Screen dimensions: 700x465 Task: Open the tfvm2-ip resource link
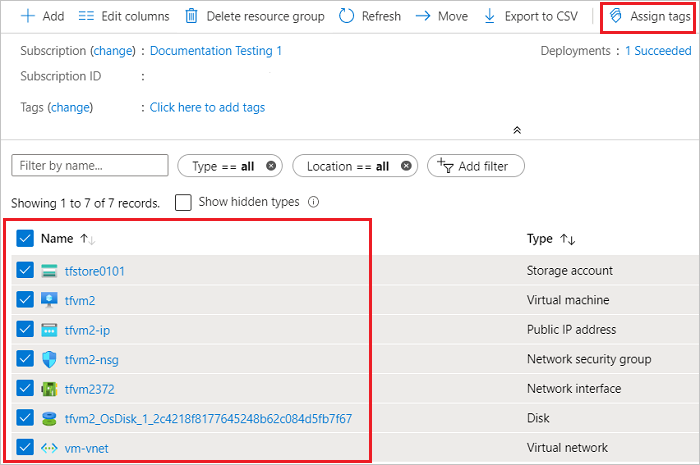(x=87, y=330)
